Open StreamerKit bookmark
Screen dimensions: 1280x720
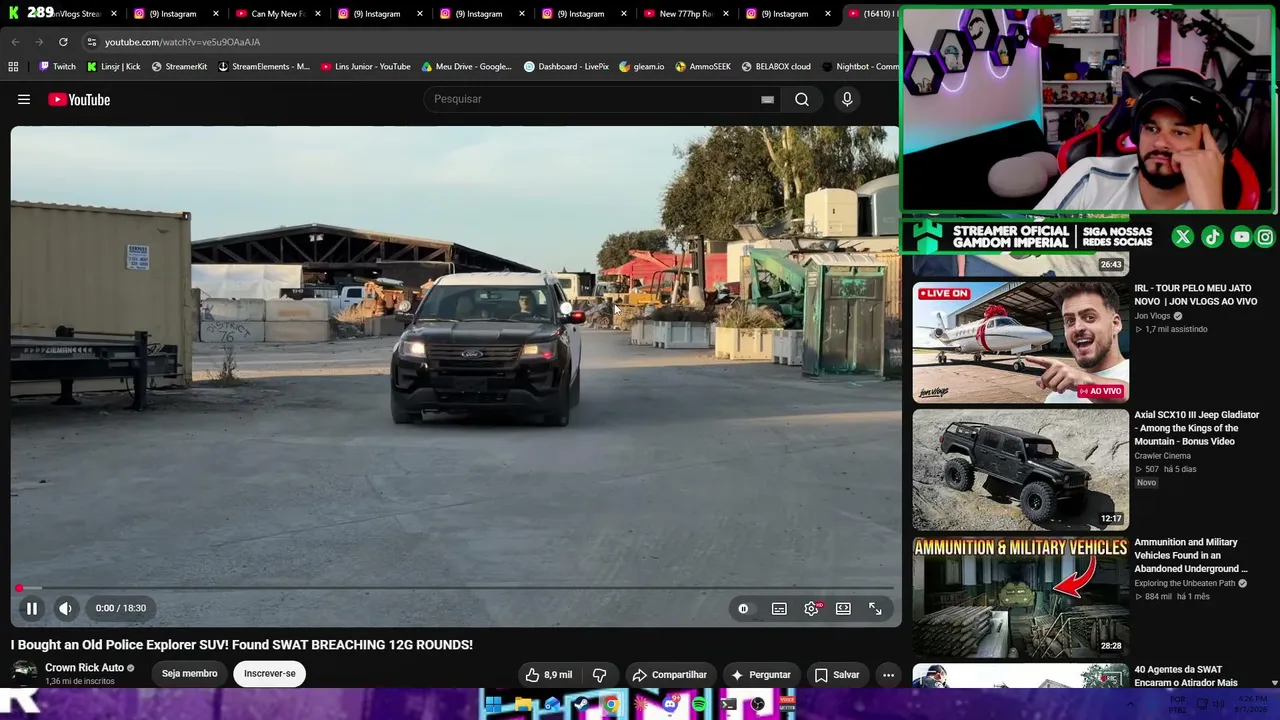click(x=179, y=67)
